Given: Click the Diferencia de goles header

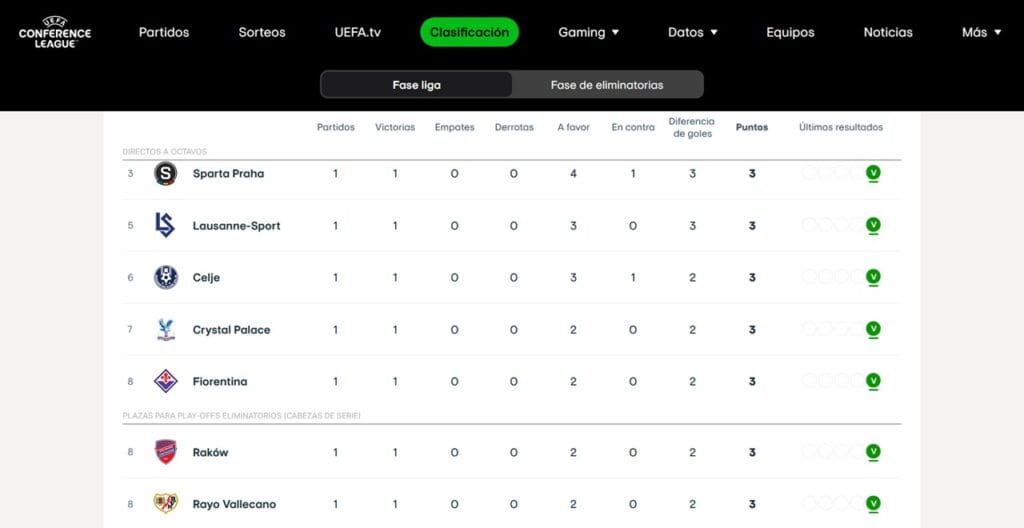Looking at the screenshot, I should coord(692,127).
